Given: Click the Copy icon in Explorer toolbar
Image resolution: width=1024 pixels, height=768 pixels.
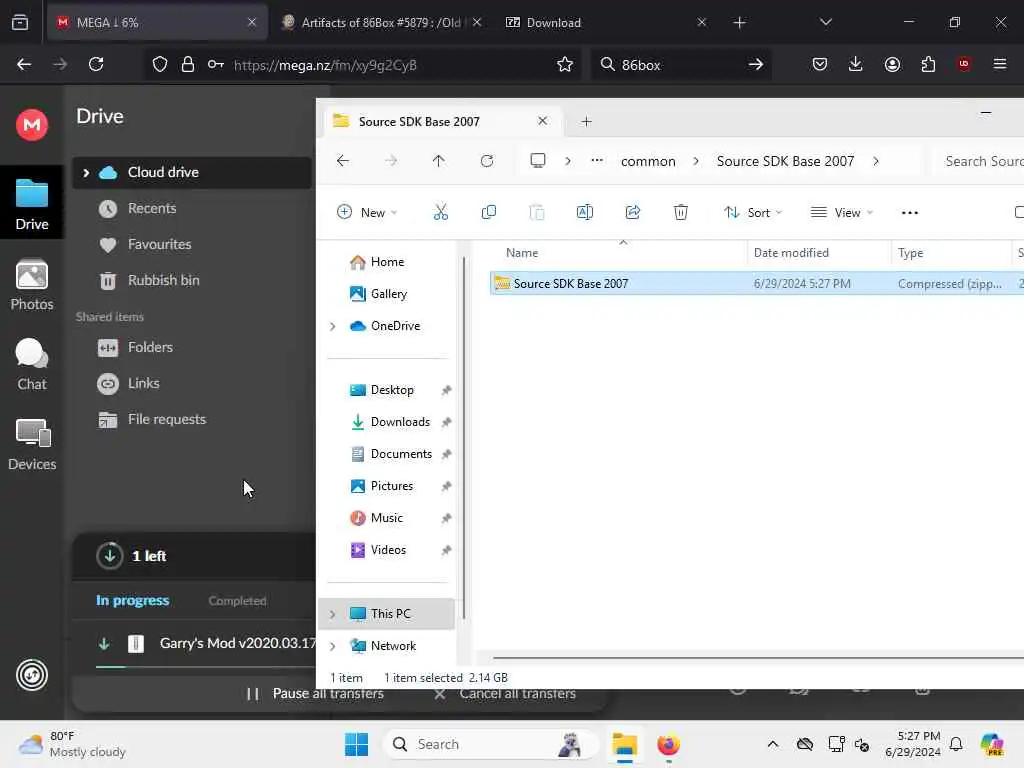Looking at the screenshot, I should pyautogui.click(x=488, y=212).
